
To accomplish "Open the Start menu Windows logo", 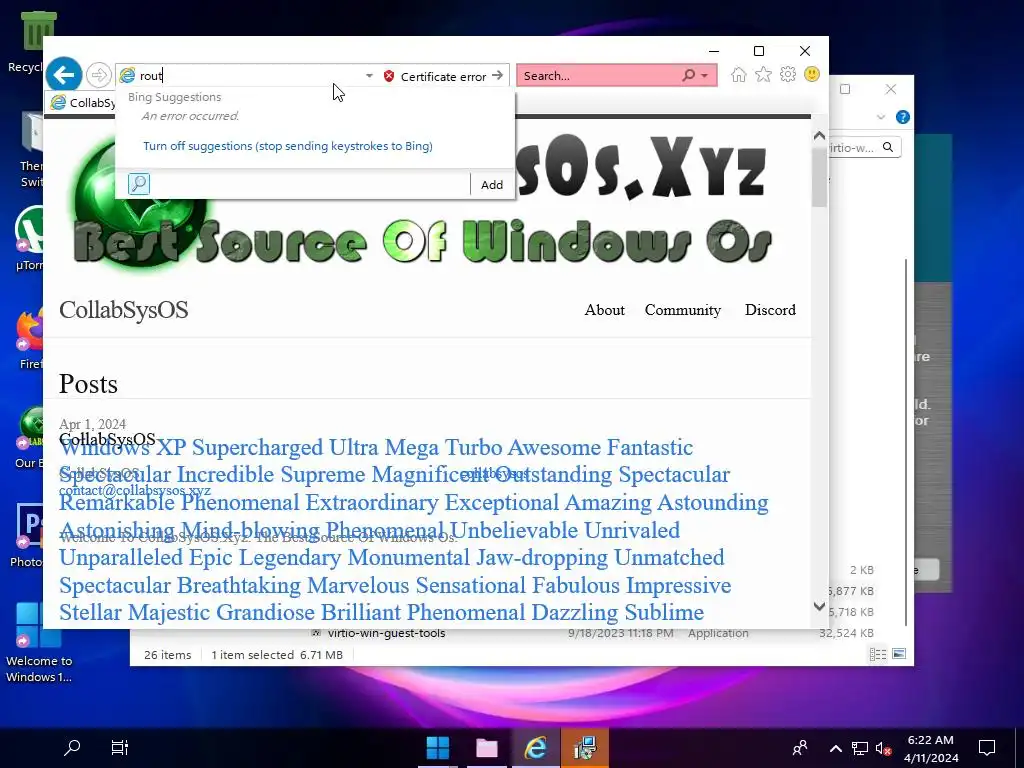I will point(438,748).
